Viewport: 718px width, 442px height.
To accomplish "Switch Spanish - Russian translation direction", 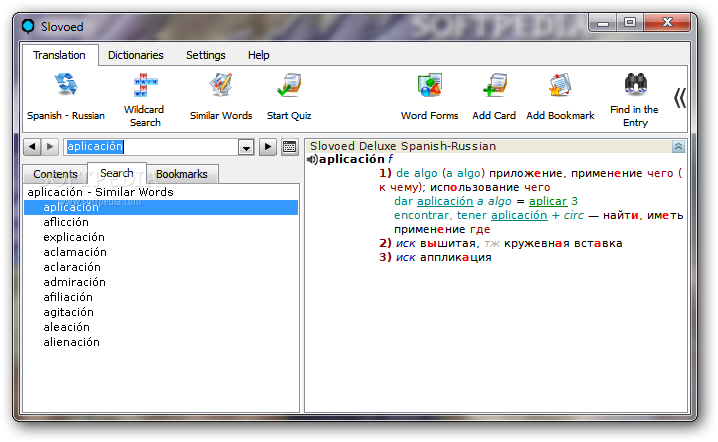I will [x=66, y=96].
